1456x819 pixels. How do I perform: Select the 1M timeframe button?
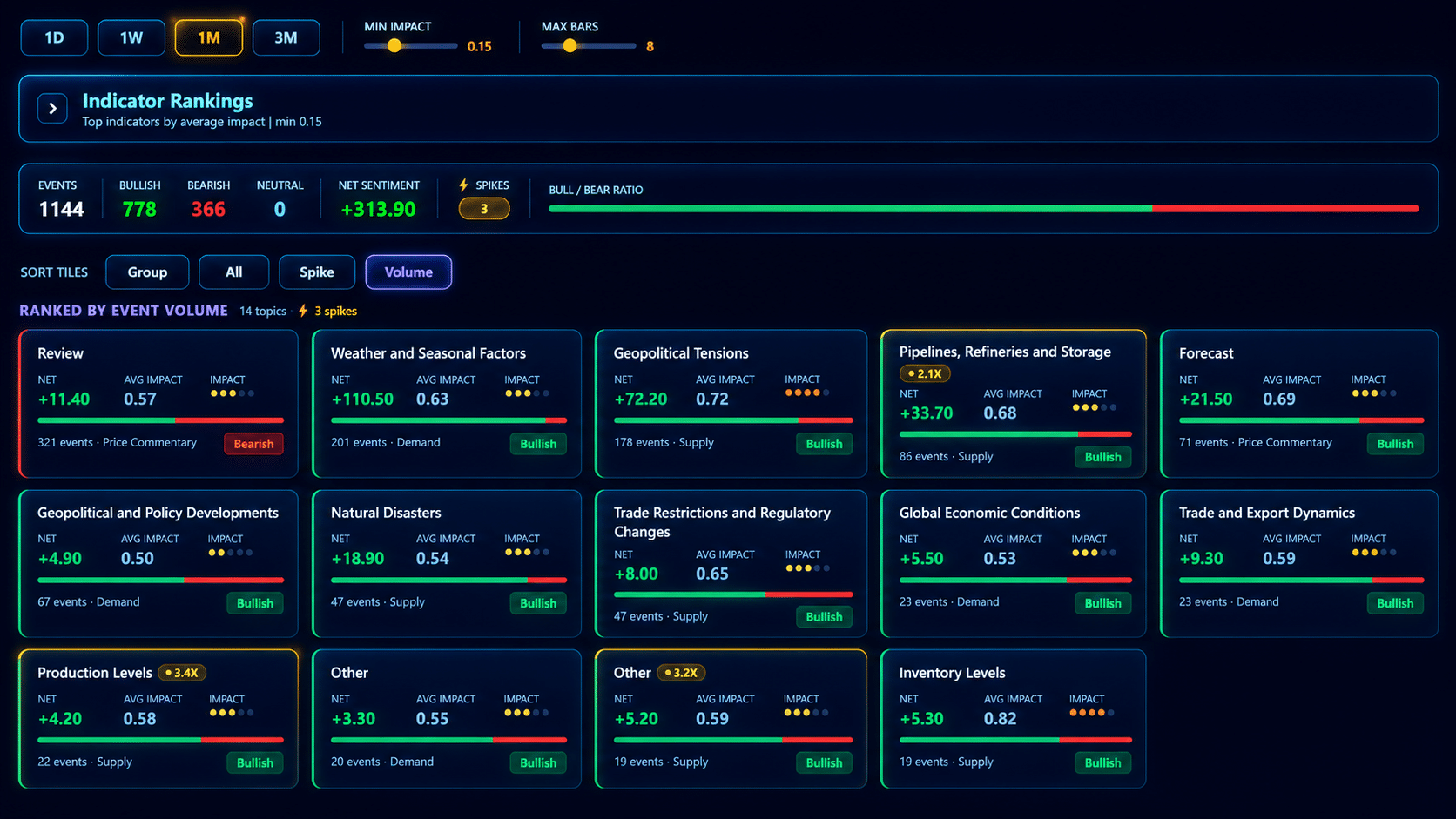coord(209,37)
